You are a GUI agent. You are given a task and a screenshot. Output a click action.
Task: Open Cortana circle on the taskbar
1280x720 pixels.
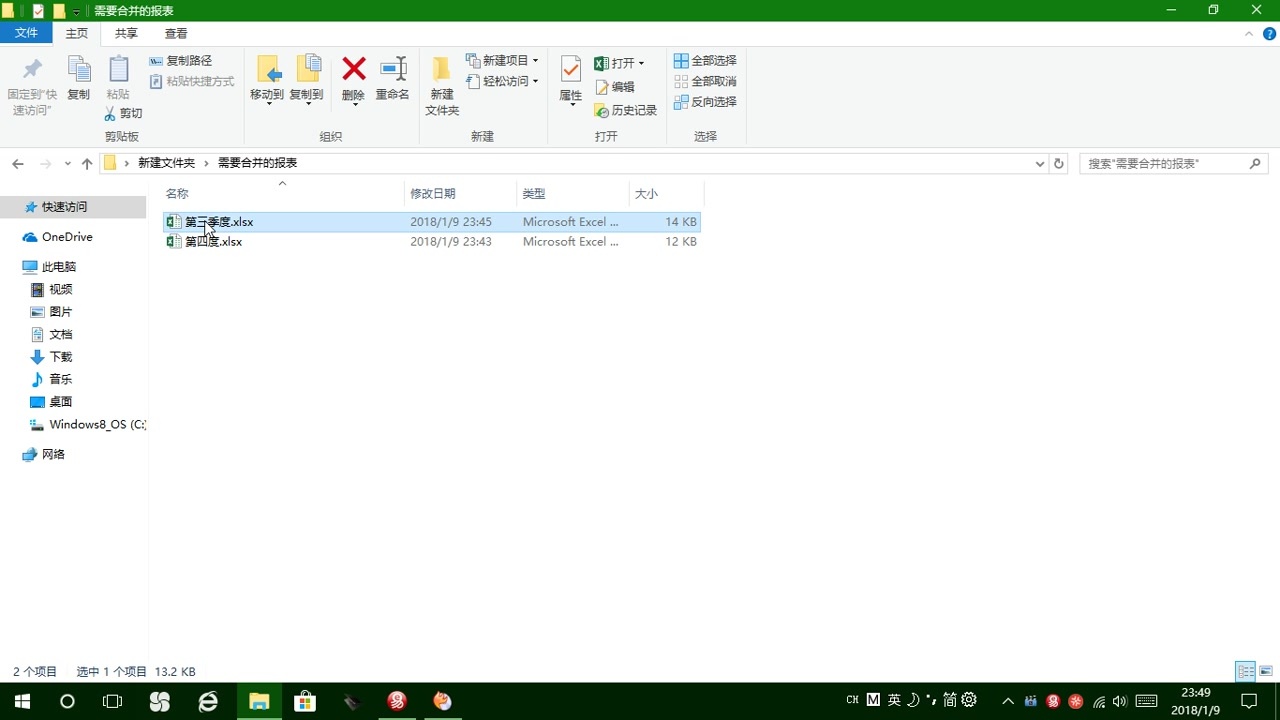point(67,701)
